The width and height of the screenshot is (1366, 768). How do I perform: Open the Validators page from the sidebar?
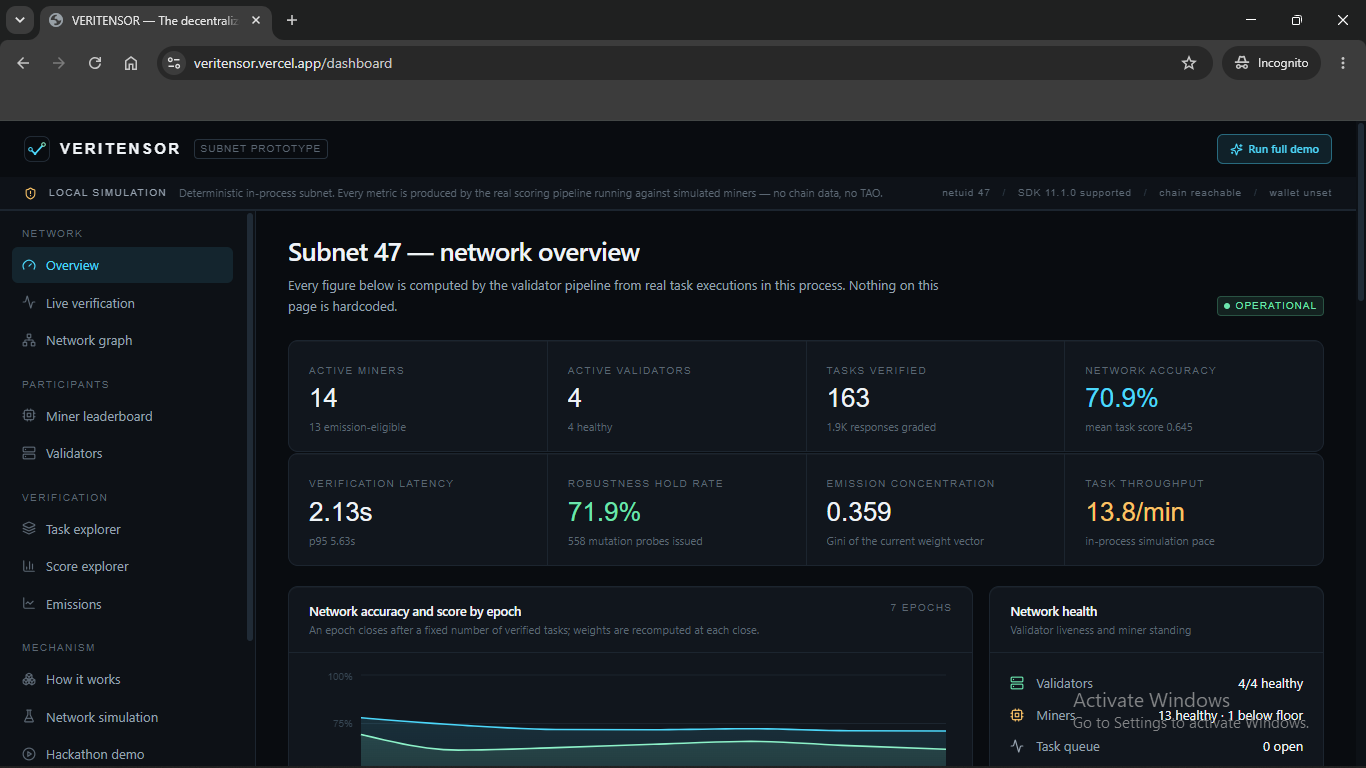click(122, 453)
